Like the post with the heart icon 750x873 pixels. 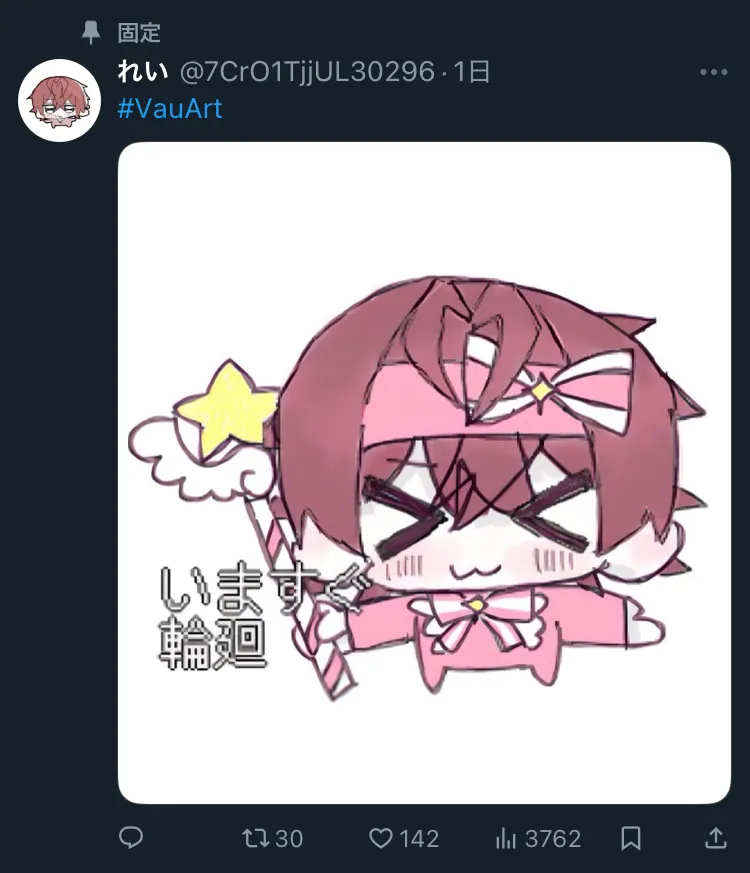click(x=381, y=838)
